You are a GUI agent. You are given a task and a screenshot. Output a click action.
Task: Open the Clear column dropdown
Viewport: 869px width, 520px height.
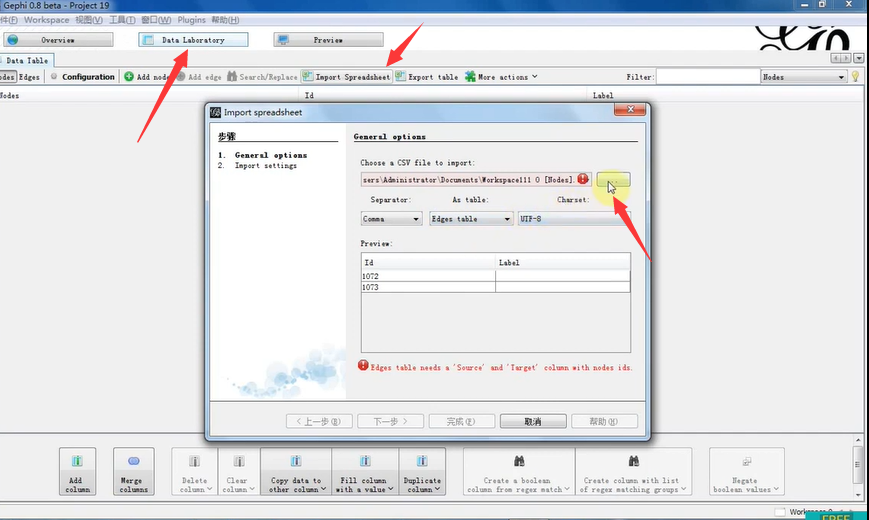(x=239, y=471)
